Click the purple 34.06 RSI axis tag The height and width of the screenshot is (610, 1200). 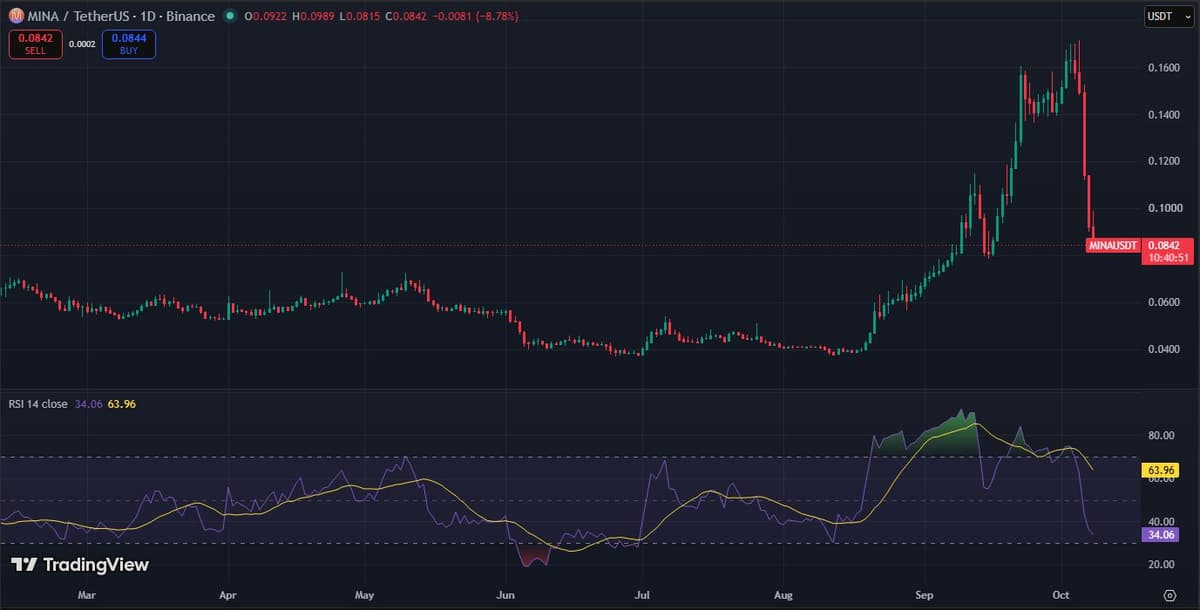(x=1160, y=535)
